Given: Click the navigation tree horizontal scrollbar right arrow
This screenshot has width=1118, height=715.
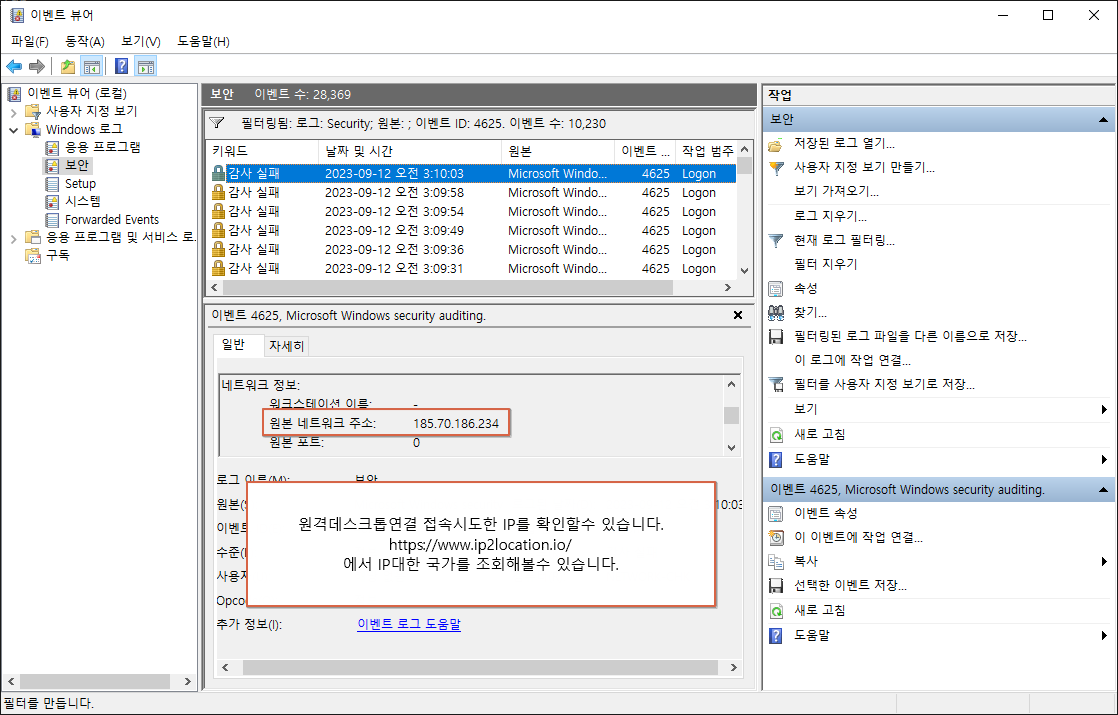Looking at the screenshot, I should 188,681.
